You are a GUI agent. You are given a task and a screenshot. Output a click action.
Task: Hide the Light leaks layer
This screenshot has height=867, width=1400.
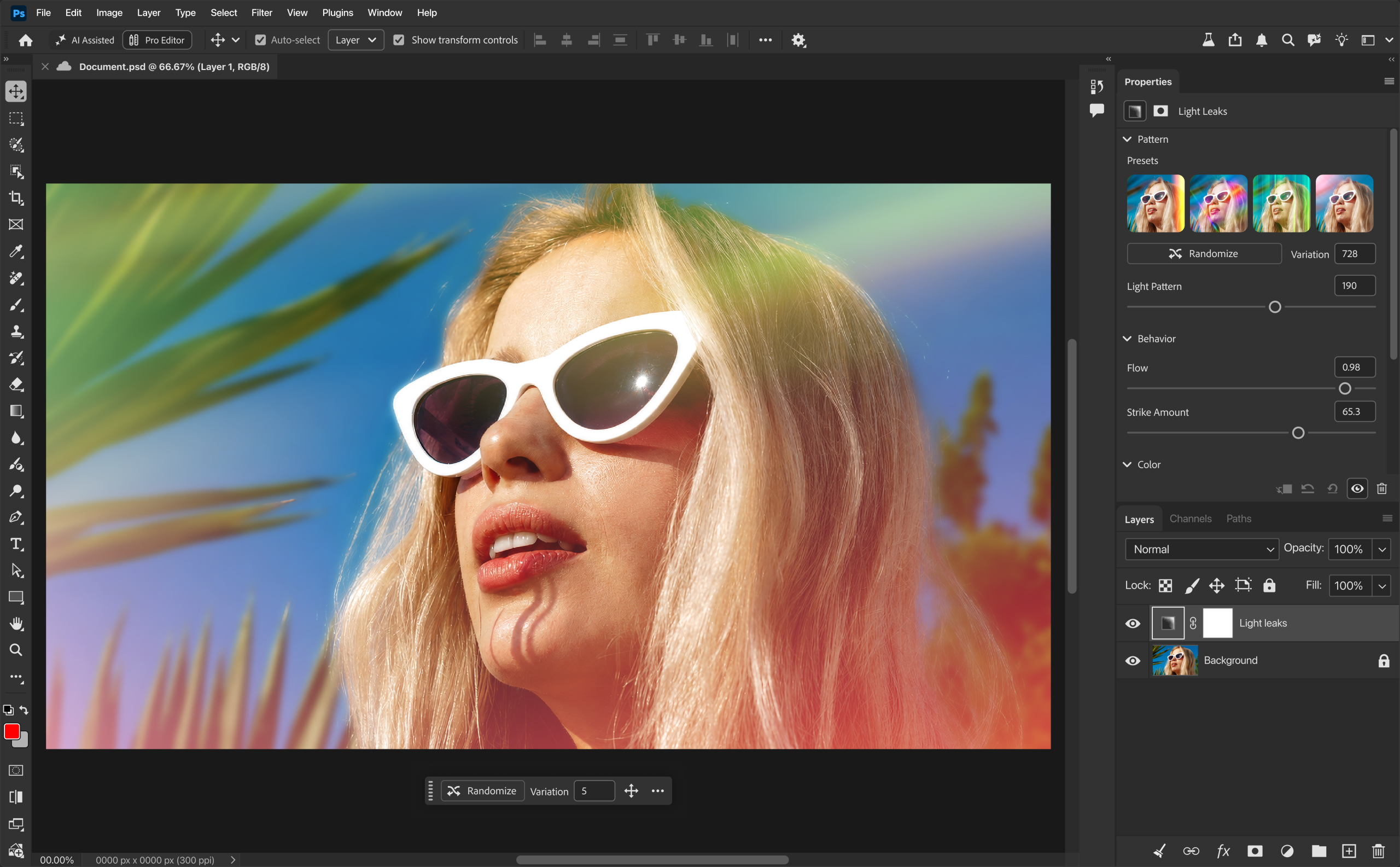pyautogui.click(x=1132, y=623)
